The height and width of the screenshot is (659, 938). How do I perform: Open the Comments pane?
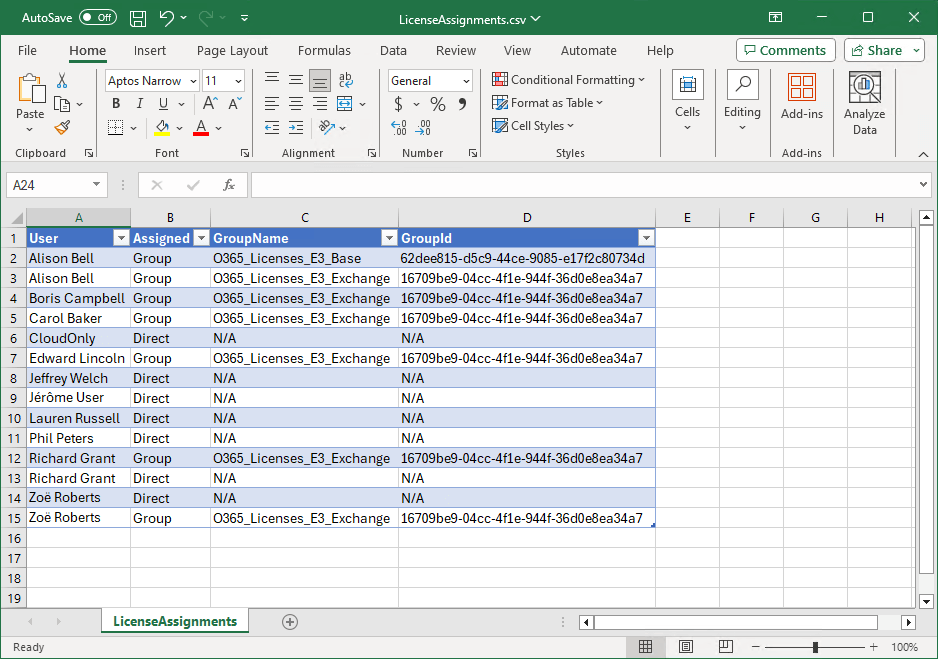click(x=785, y=50)
